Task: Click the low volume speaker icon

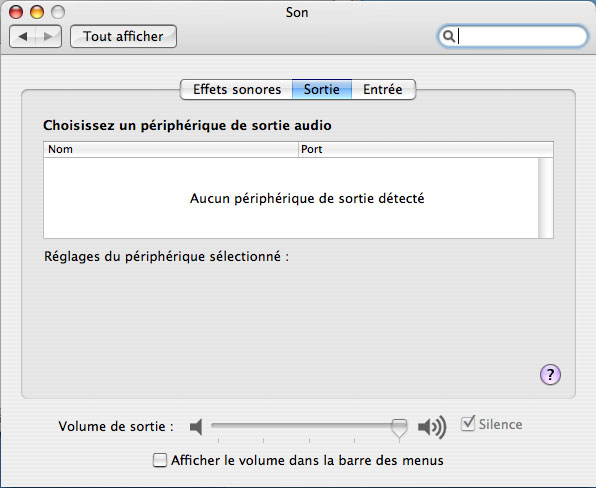Action: (196, 427)
